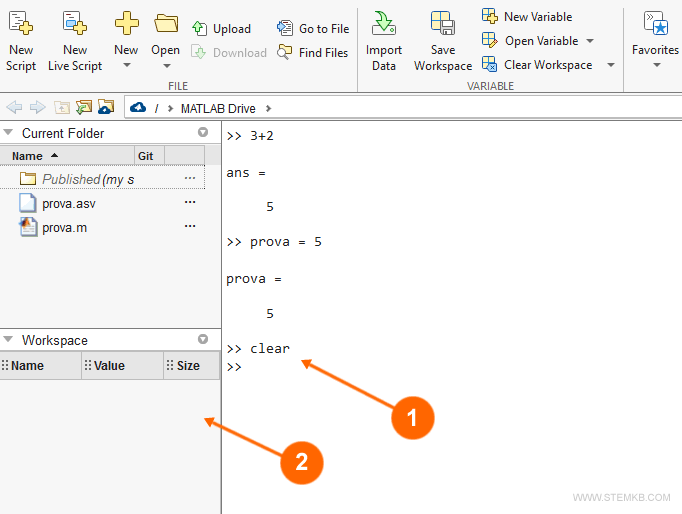The image size is (682, 514).
Task: Expand the Clear Workspace dropdown arrow
Action: coord(610,65)
